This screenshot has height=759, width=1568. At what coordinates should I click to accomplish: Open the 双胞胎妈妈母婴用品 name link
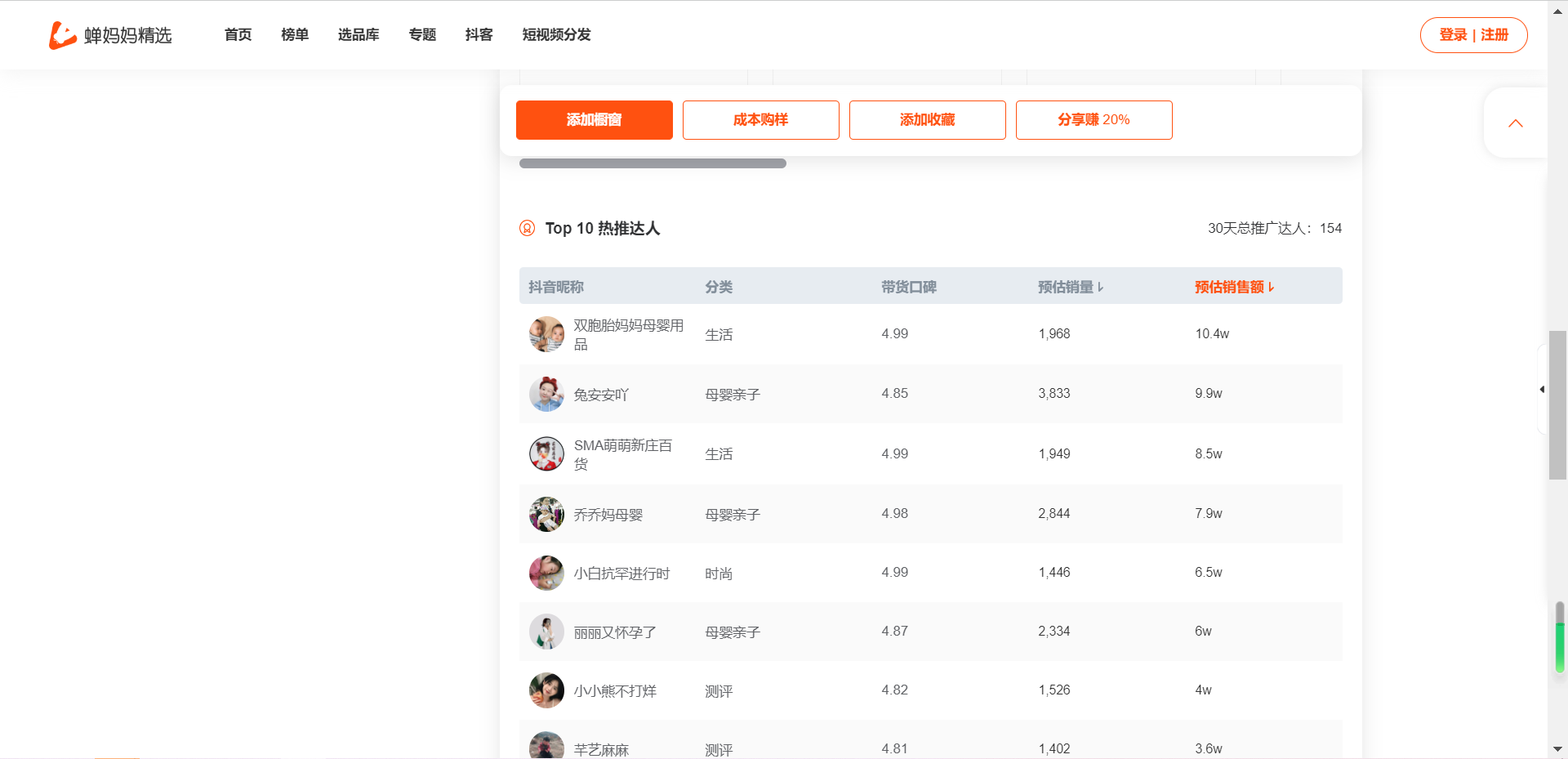[x=629, y=334]
